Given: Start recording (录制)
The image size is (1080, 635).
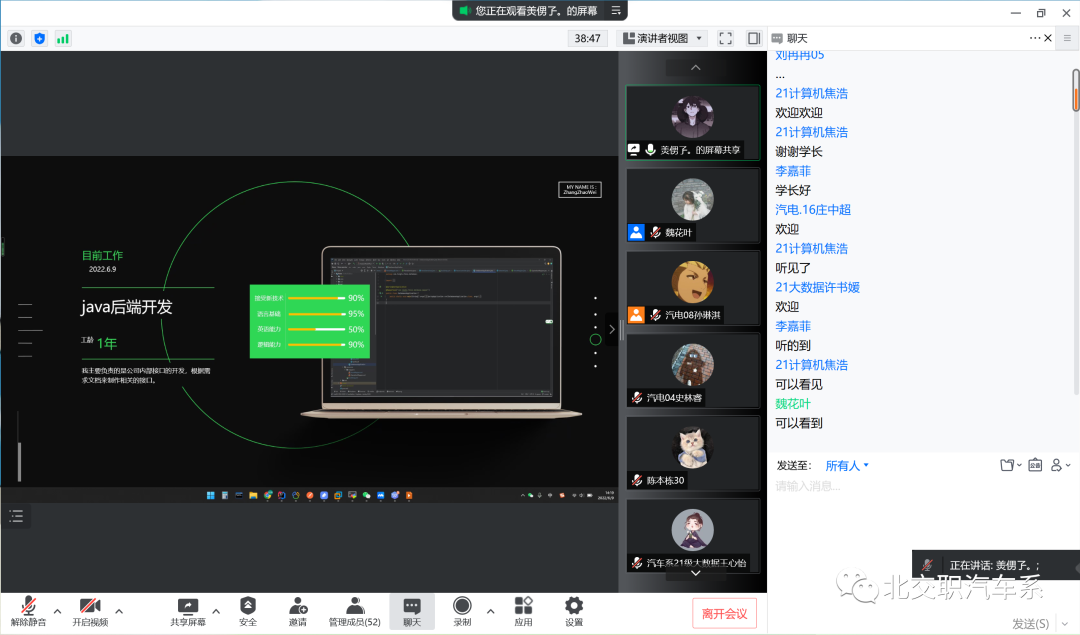Looking at the screenshot, I should (462, 611).
